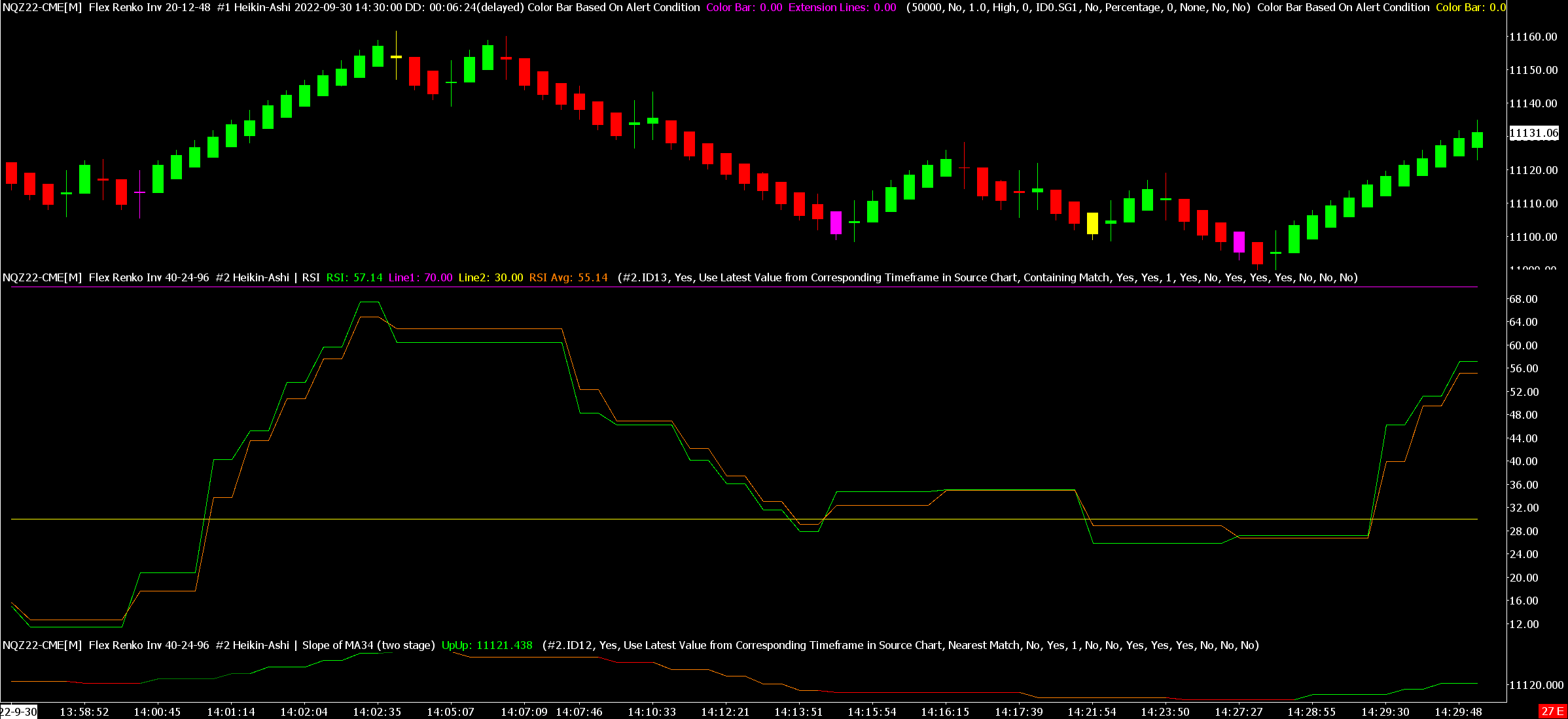Image resolution: width=1568 pixels, height=719 pixels.
Task: Click the 11120.000 label on slope scale
Action: [1536, 685]
